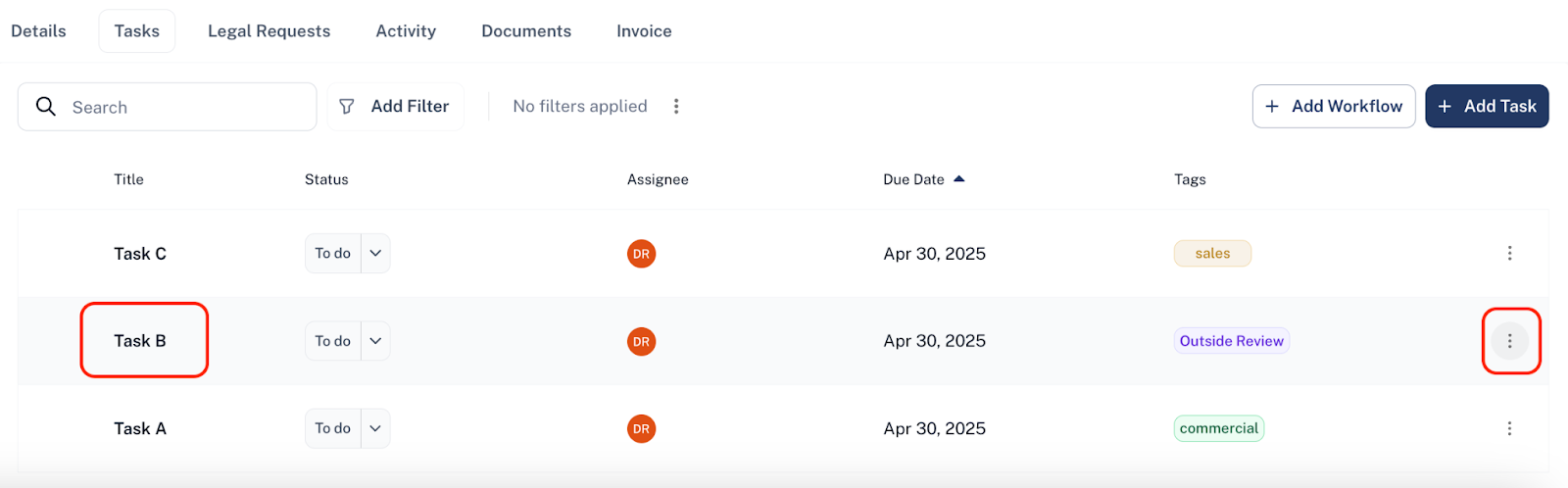Click Task B assignee DR avatar

pyautogui.click(x=641, y=341)
